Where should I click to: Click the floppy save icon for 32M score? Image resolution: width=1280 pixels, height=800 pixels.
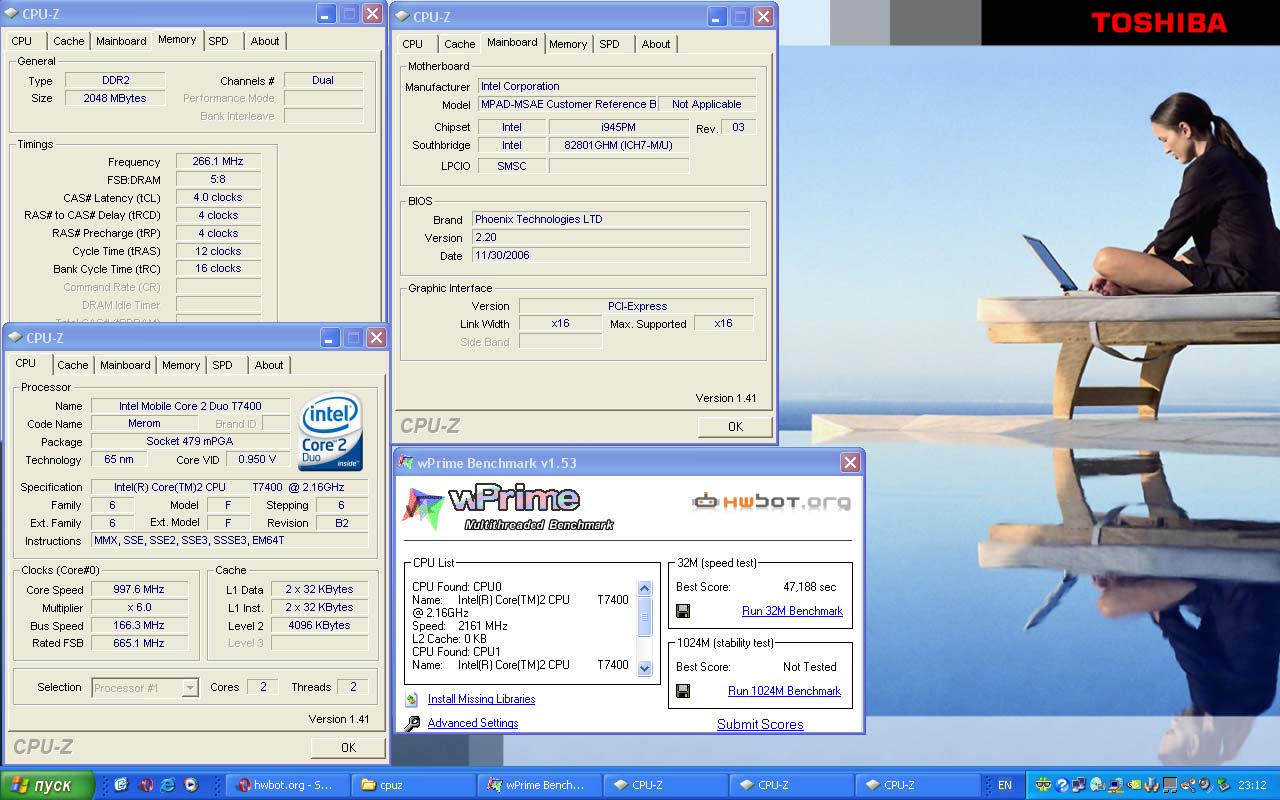point(683,611)
